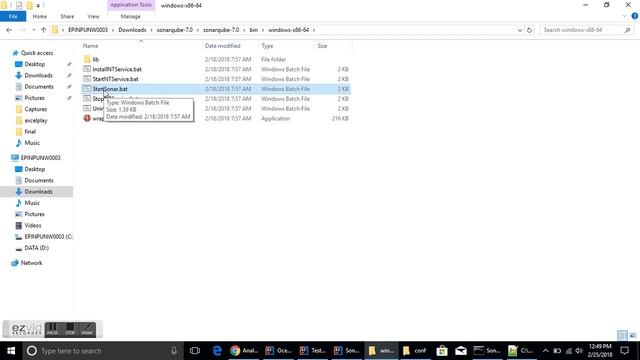Open the View ribbon tab
Image resolution: width=640 pixels, height=360 pixels.
click(x=93, y=16)
